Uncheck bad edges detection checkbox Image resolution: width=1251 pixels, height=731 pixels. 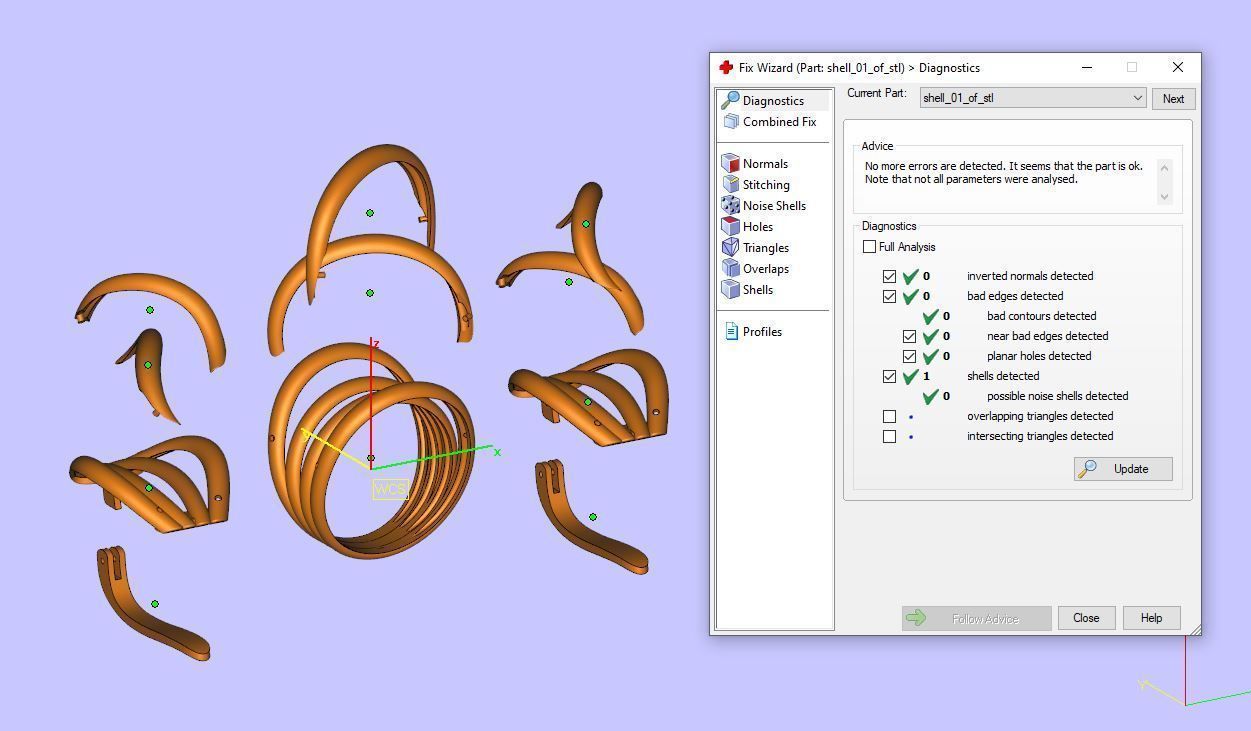[889, 296]
